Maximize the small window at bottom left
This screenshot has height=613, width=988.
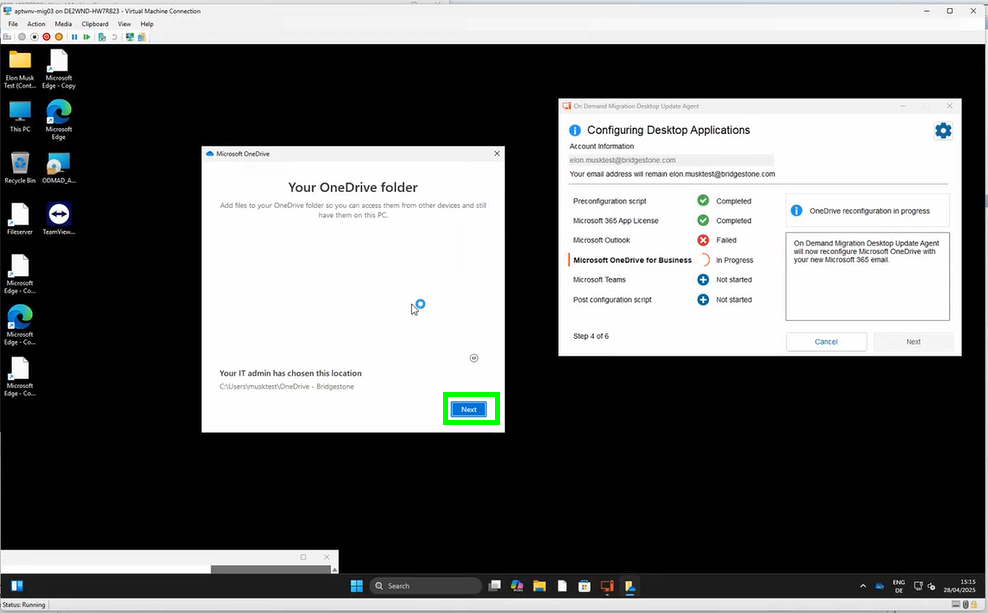point(303,557)
